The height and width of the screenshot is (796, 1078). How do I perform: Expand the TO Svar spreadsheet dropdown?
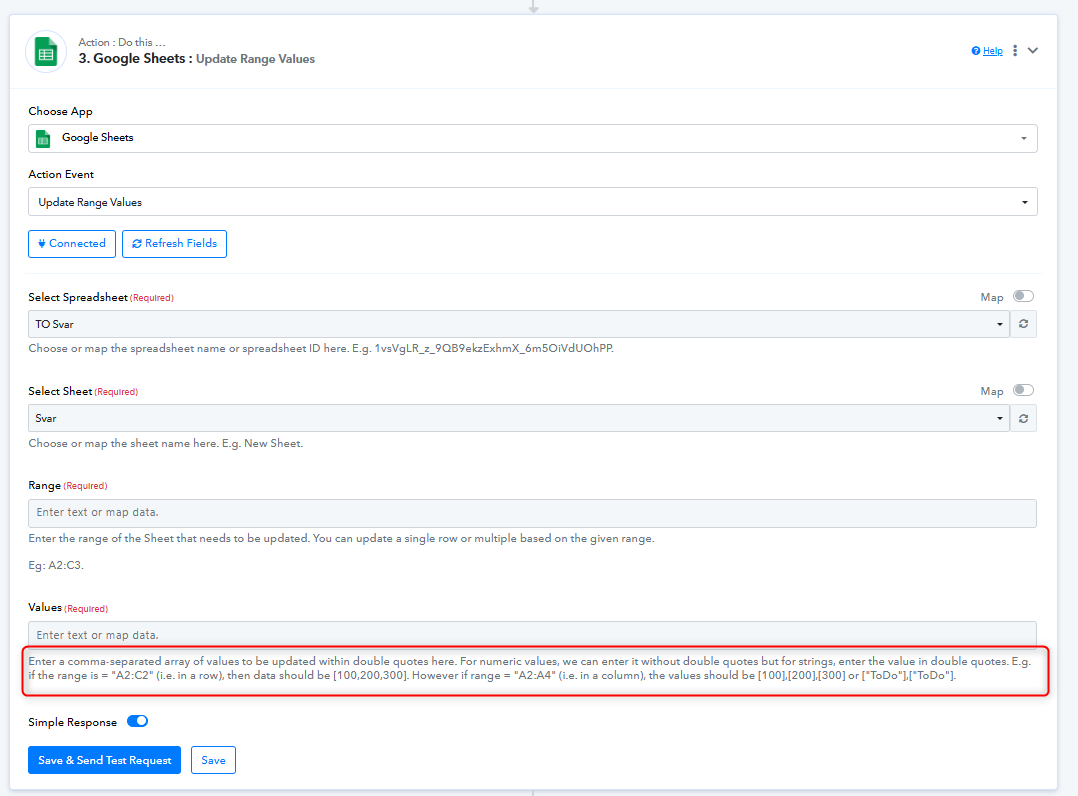pos(518,324)
